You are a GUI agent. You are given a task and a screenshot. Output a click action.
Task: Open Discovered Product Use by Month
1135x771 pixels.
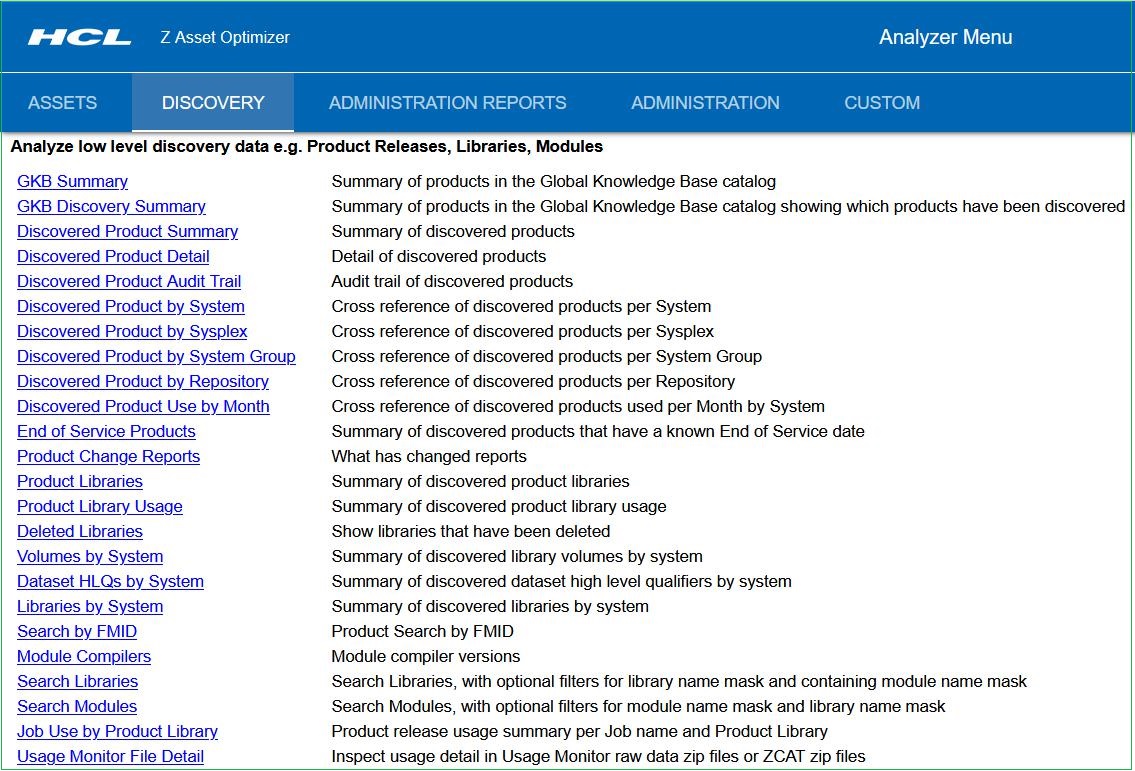tap(143, 406)
